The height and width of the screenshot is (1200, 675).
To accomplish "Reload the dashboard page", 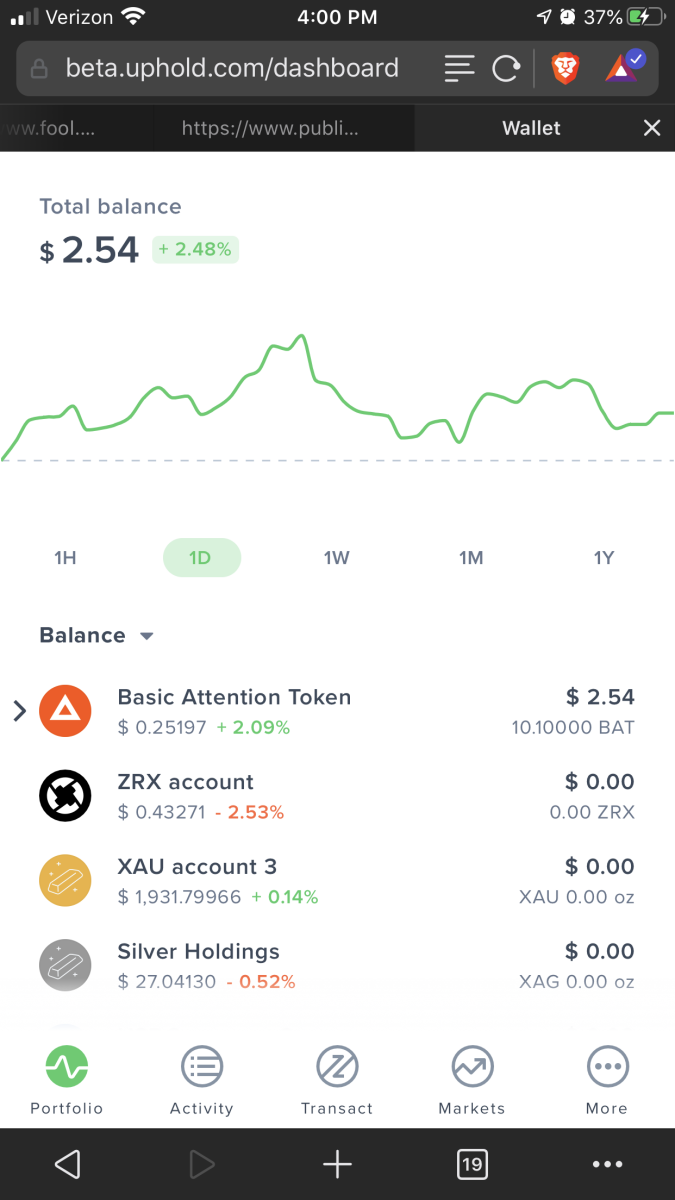I will point(505,68).
